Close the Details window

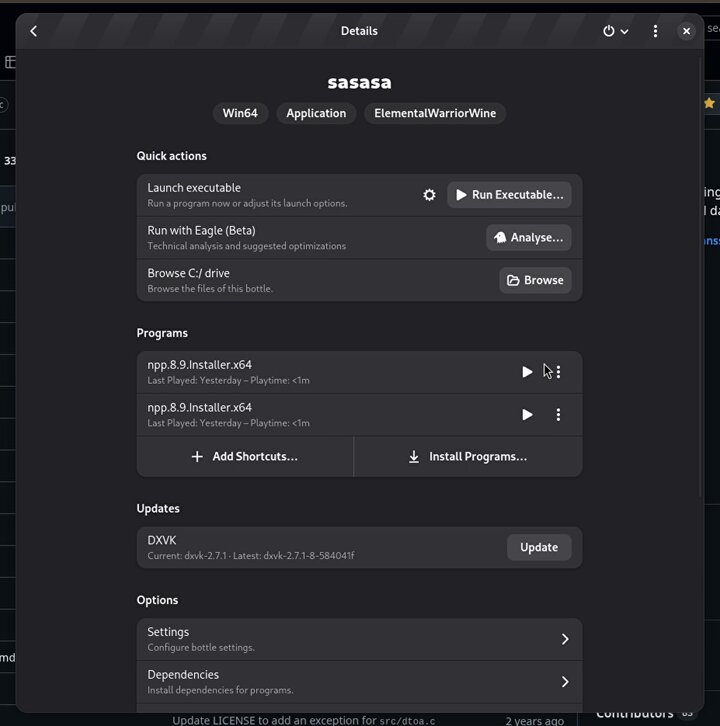[686, 31]
